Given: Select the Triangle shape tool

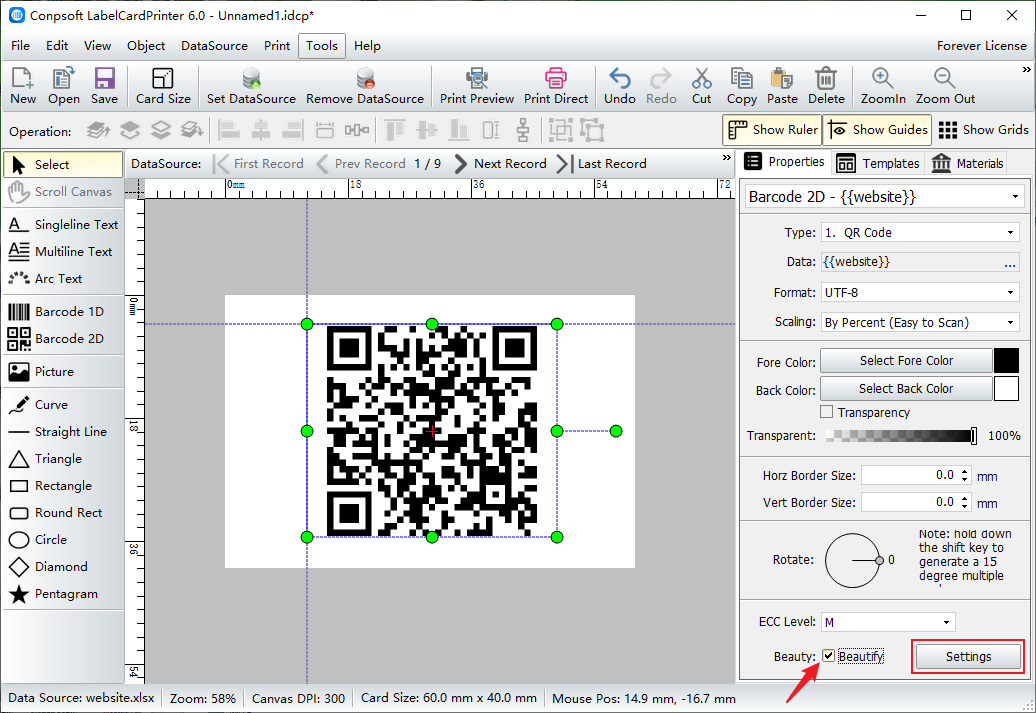Looking at the screenshot, I should click(63, 459).
